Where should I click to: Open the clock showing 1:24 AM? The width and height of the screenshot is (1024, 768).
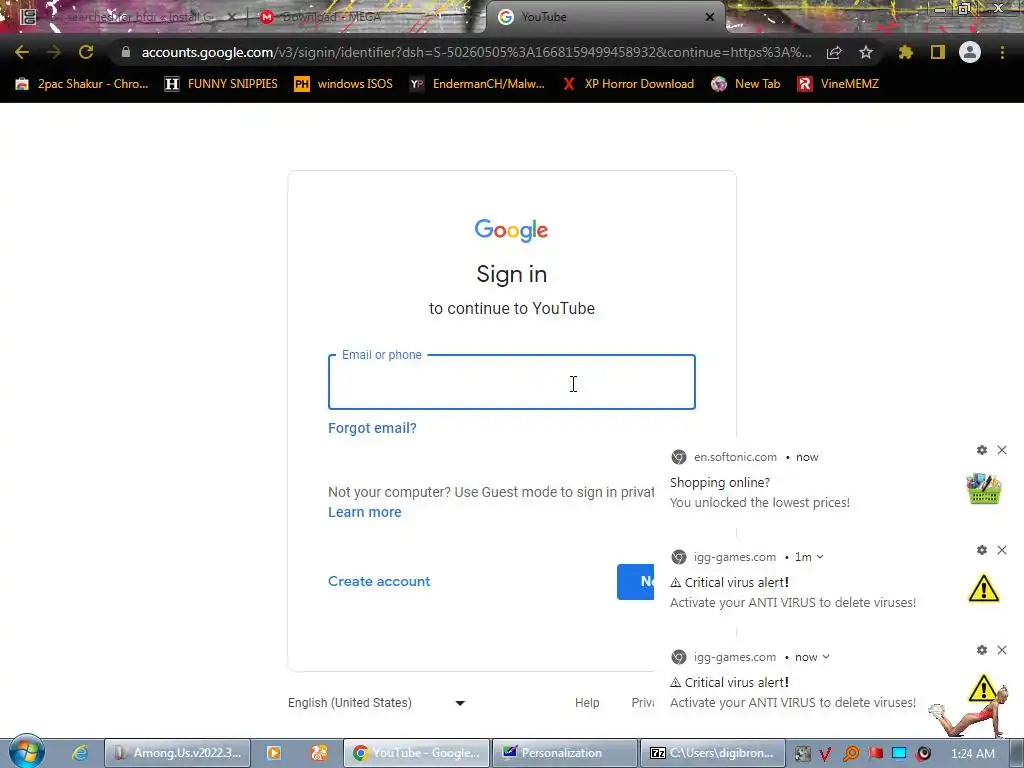(973, 754)
